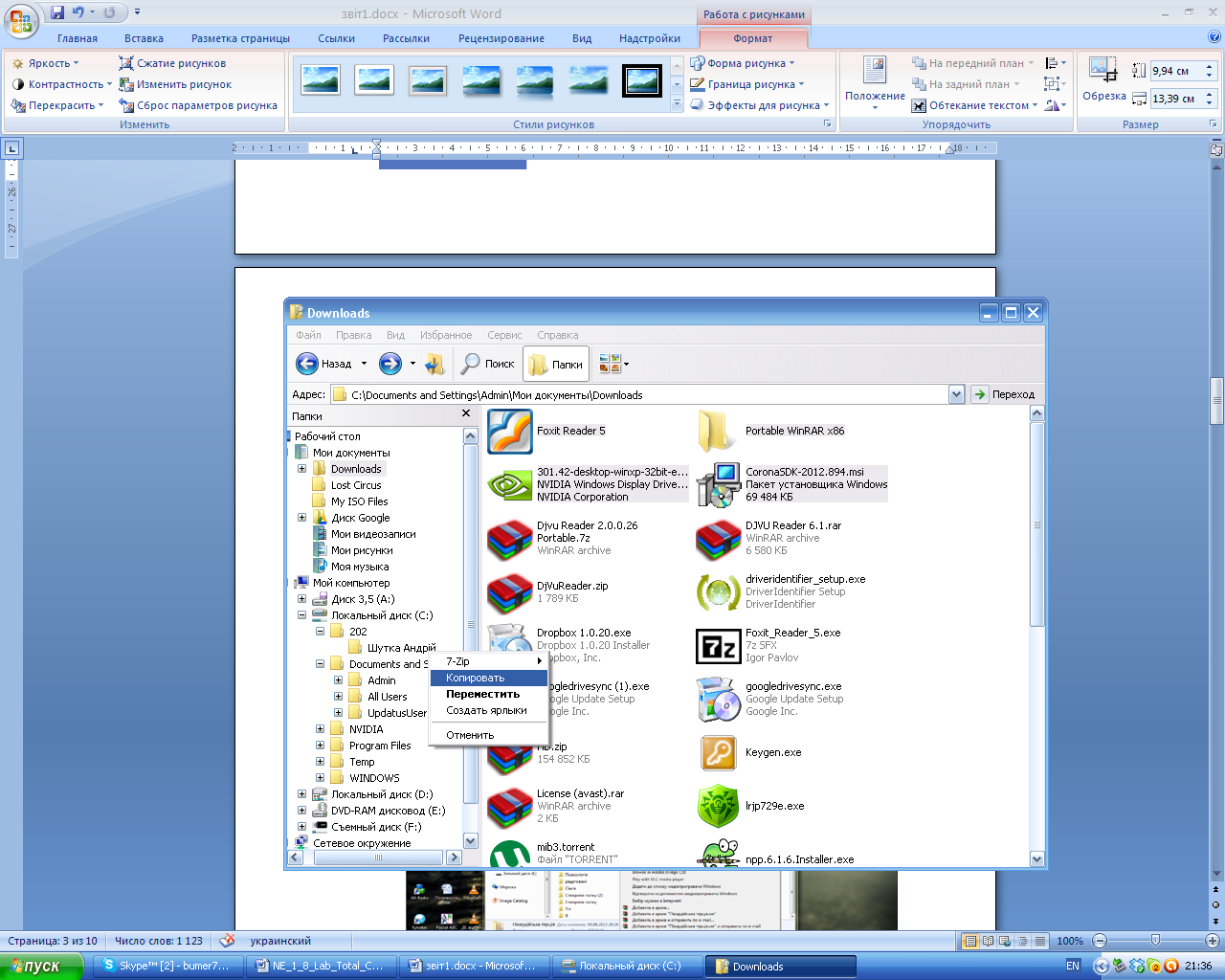The width and height of the screenshot is (1225, 980).
Task: Open the Align objects dropdown in Упорядочить
Action: (x=1056, y=63)
